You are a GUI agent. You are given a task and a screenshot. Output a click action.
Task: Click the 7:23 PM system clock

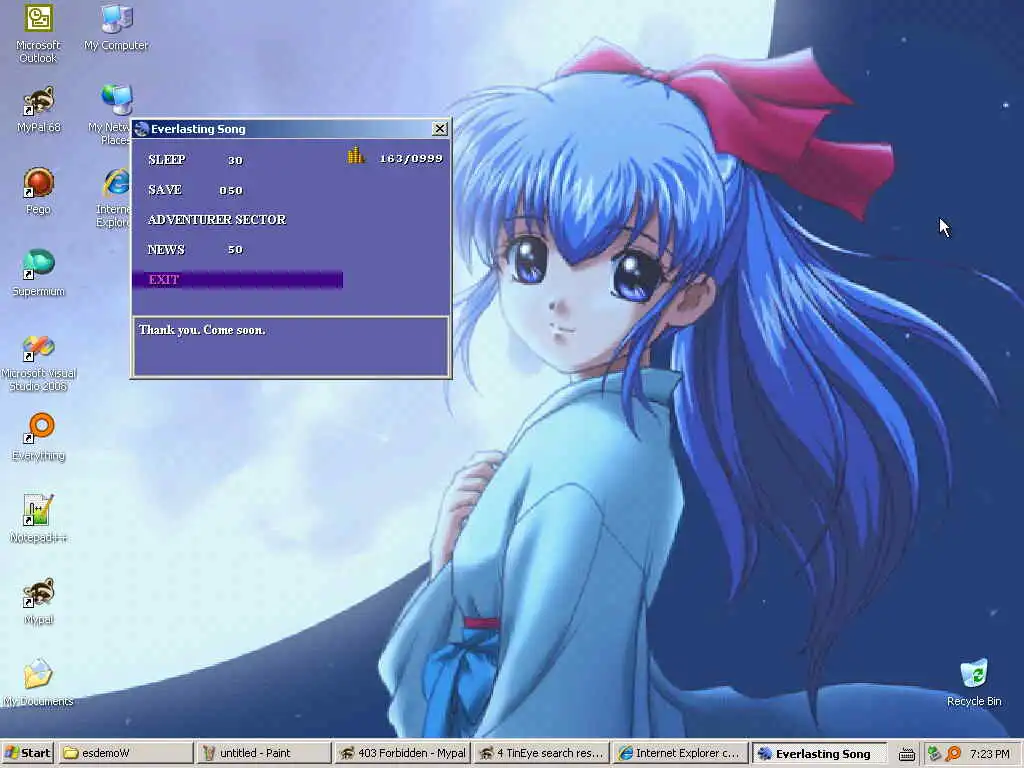pyautogui.click(x=989, y=754)
